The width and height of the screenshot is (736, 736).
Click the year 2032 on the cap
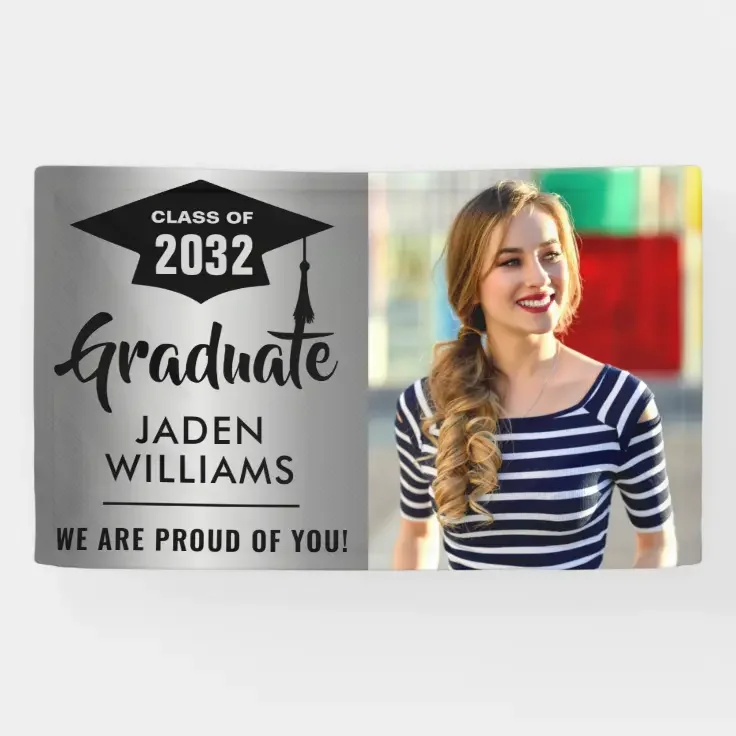tap(204, 255)
